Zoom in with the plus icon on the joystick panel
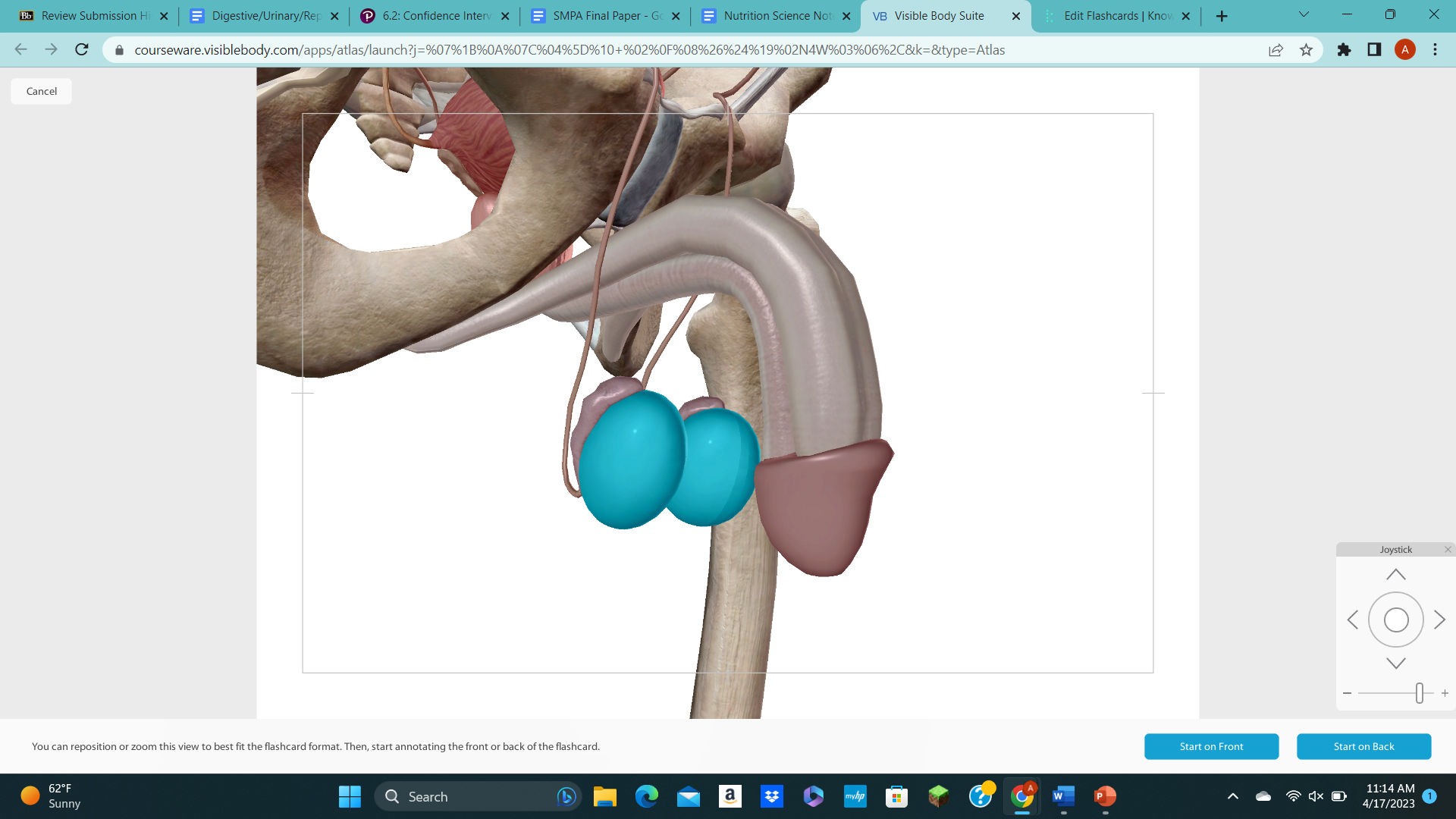The image size is (1456, 819). pos(1445,692)
